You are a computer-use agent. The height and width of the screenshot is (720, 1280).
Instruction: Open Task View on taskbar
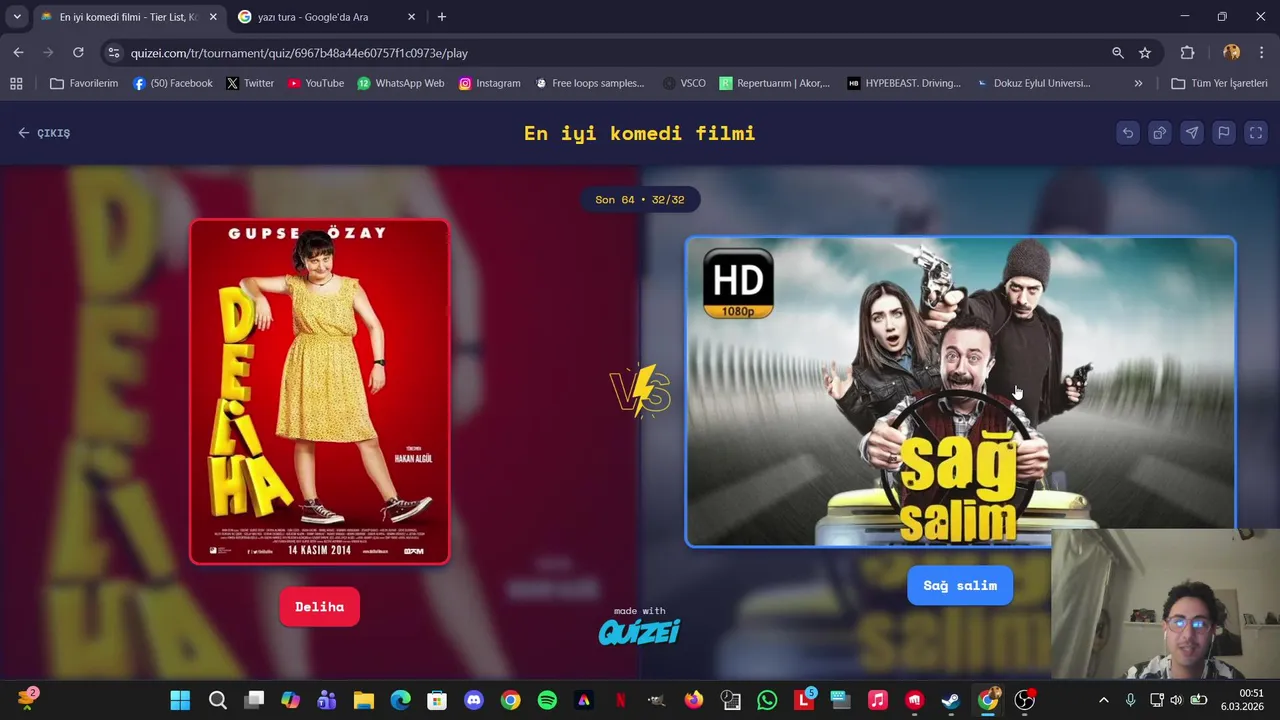pyautogui.click(x=254, y=700)
